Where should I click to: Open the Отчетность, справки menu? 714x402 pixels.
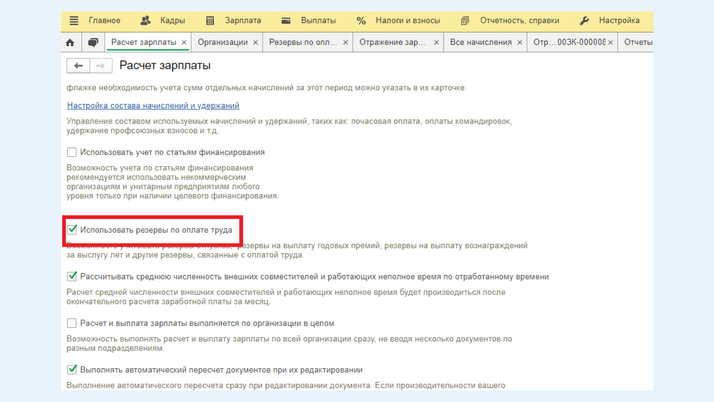[x=520, y=20]
